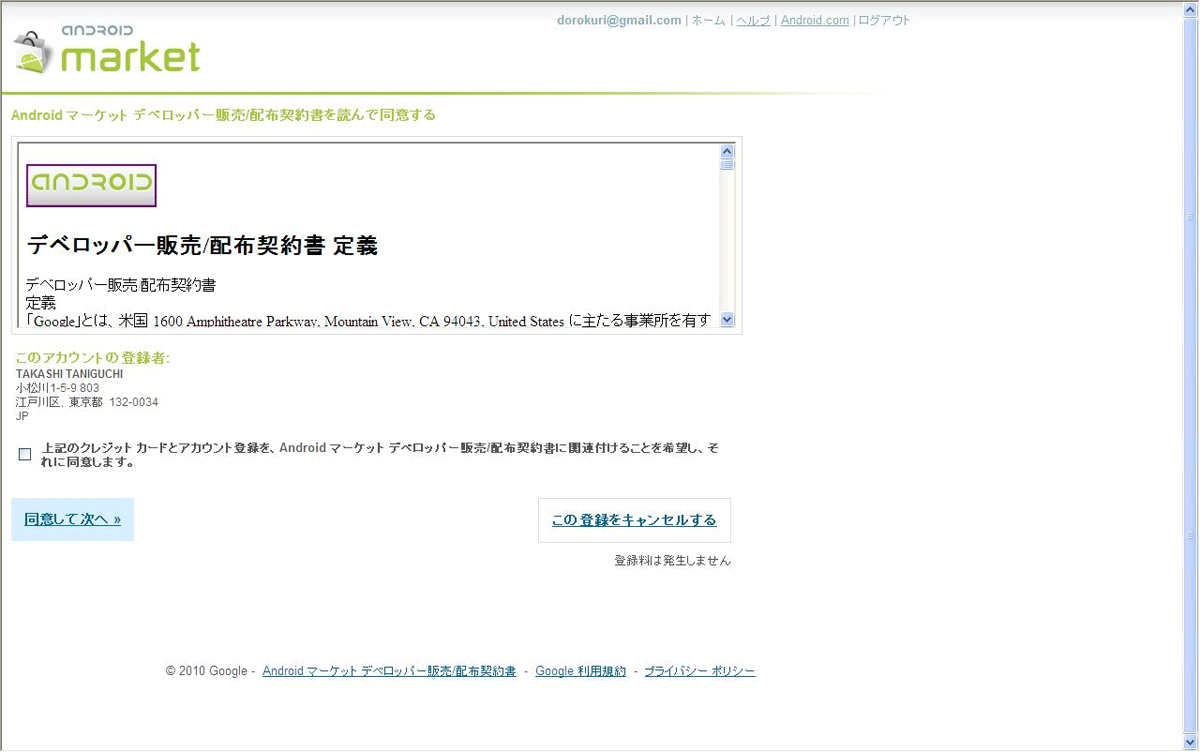This screenshot has height=752, width=1200.
Task: Open the プライバシー ポリシー footer link
Action: click(x=699, y=671)
